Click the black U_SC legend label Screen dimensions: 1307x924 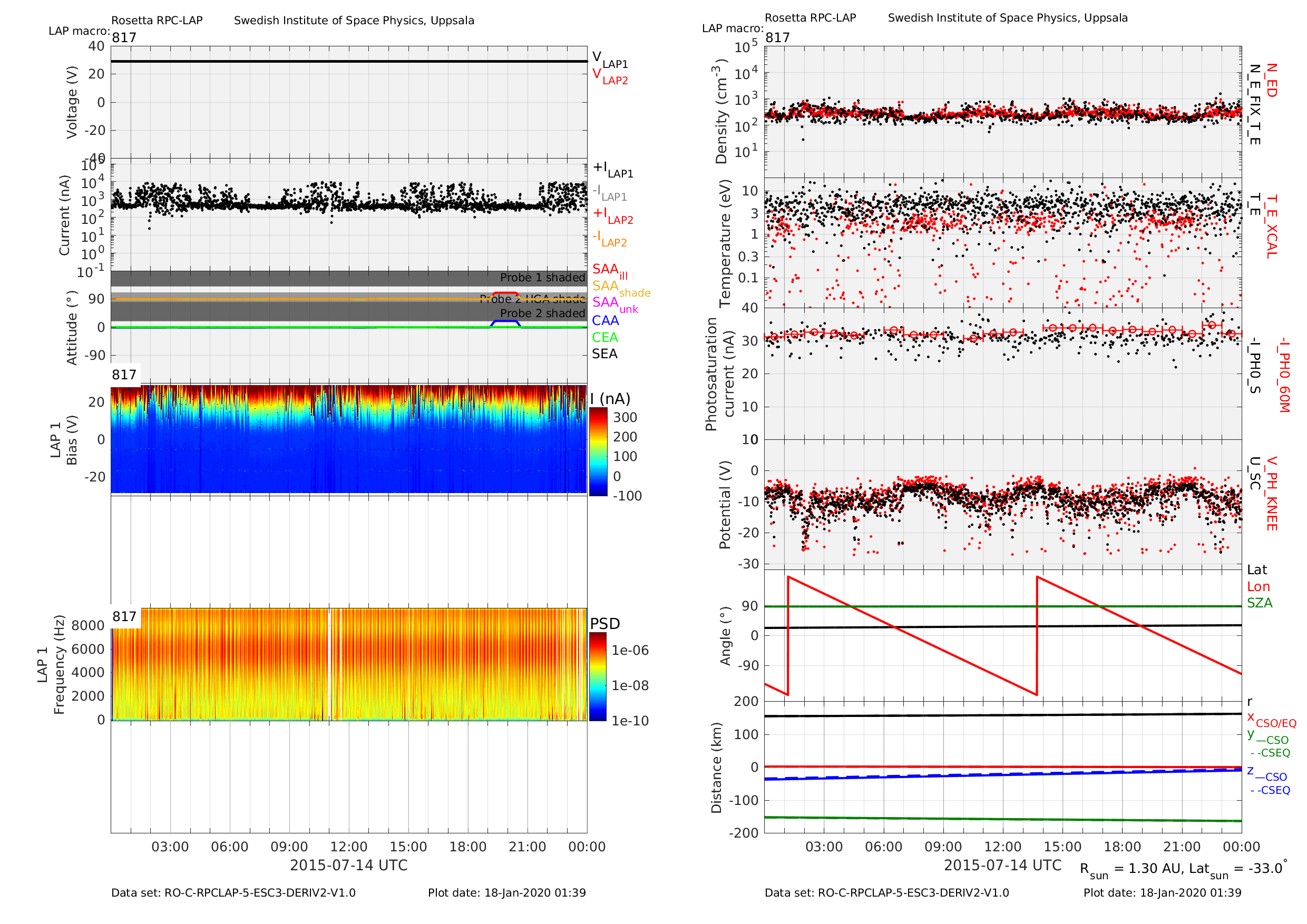click(1254, 474)
